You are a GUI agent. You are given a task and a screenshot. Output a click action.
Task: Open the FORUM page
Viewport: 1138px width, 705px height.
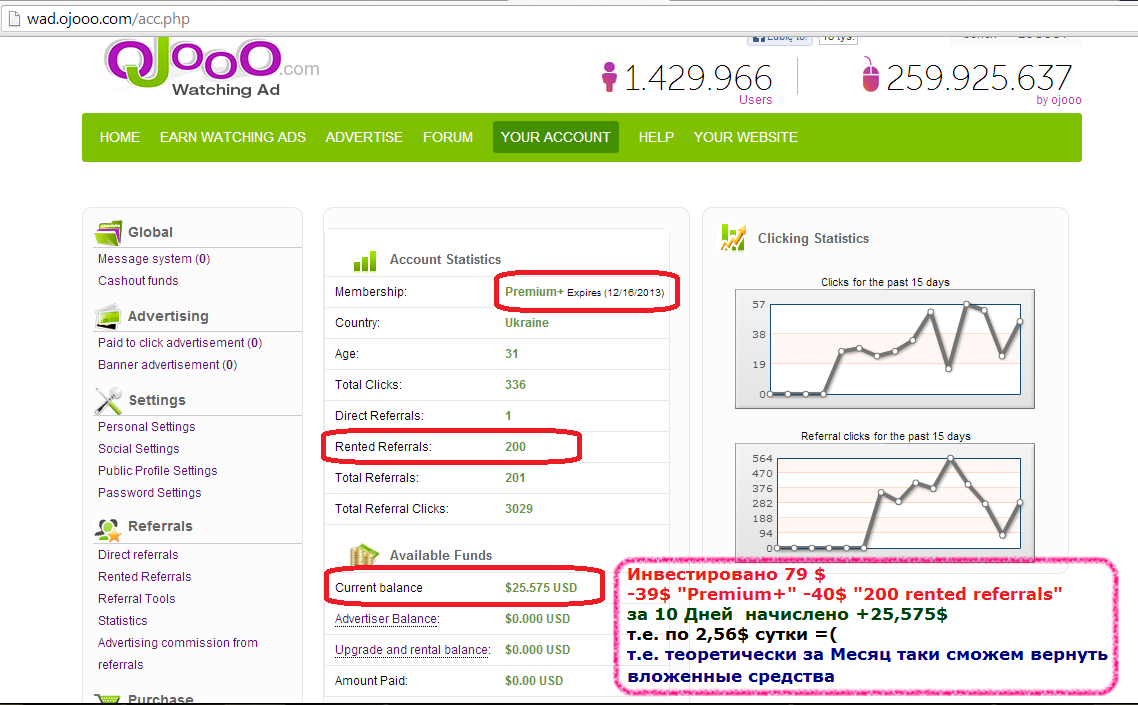(x=448, y=137)
